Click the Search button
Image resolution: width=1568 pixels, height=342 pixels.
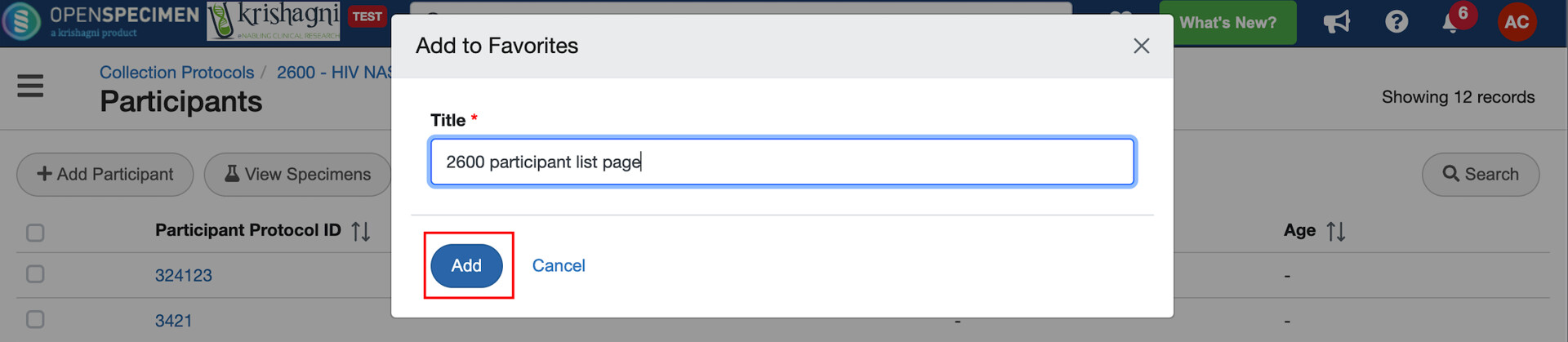pos(1480,174)
